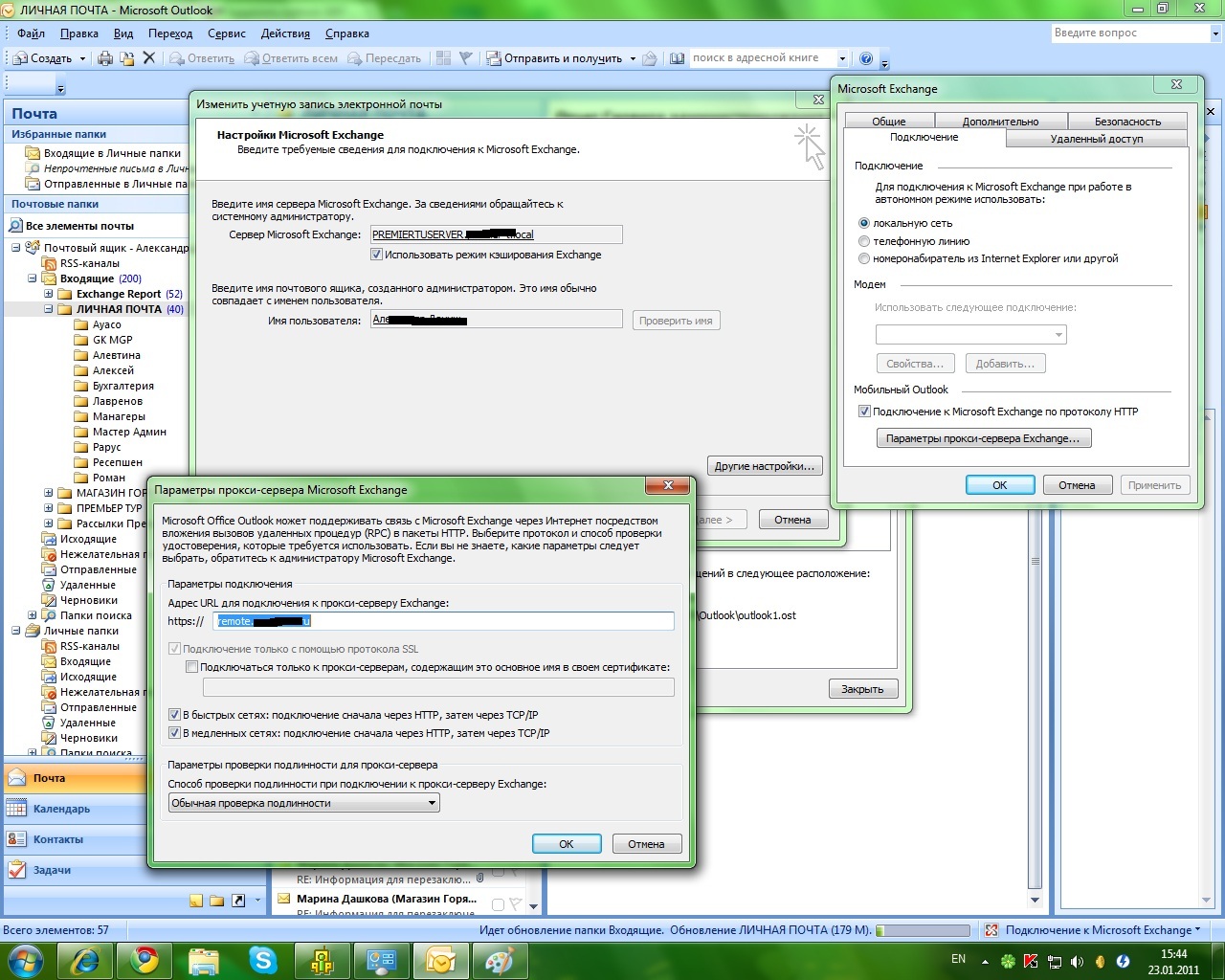
Task: Select the 'локальную сеть' radio button
Action: (864, 223)
